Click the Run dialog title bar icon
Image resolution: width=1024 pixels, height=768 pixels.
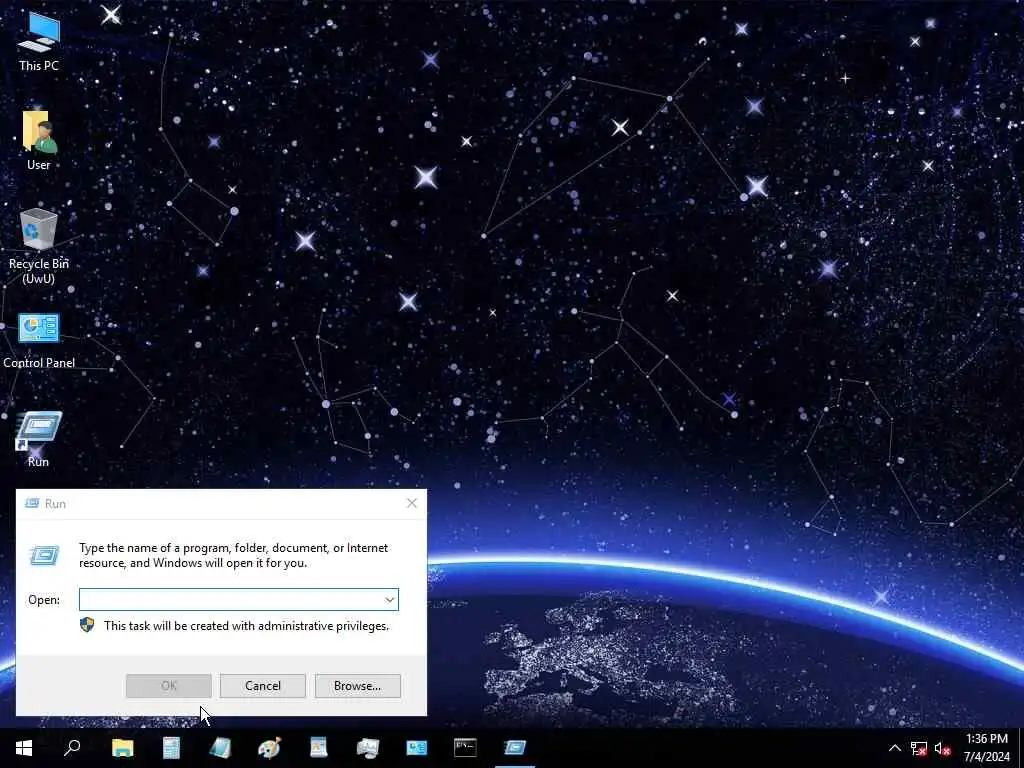coord(31,503)
